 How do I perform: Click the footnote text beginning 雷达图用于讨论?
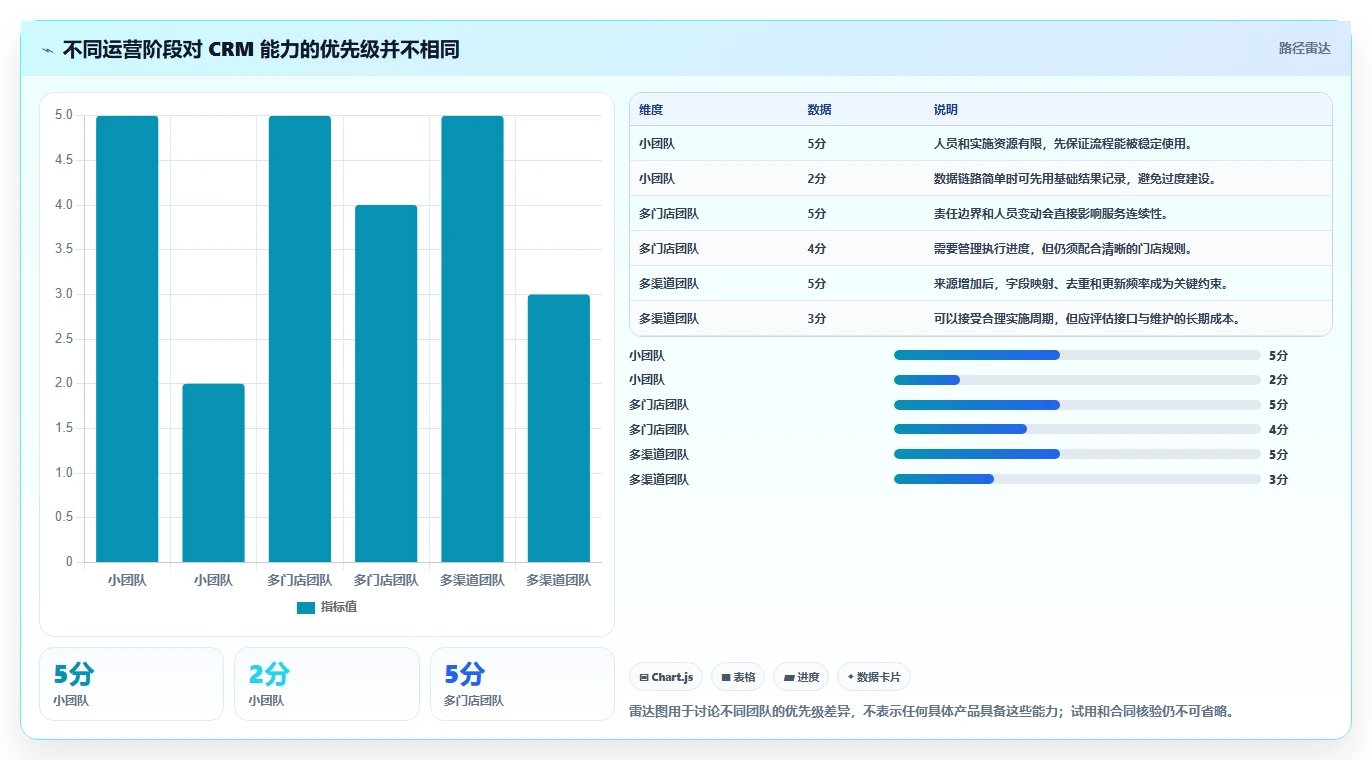click(x=931, y=712)
